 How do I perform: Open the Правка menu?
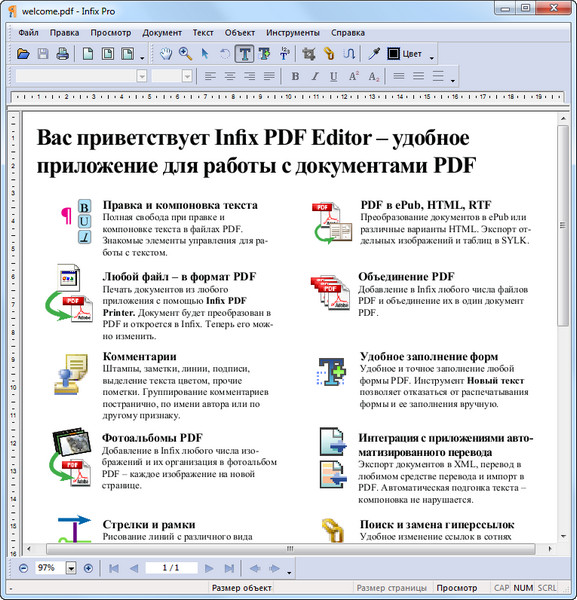click(64, 33)
